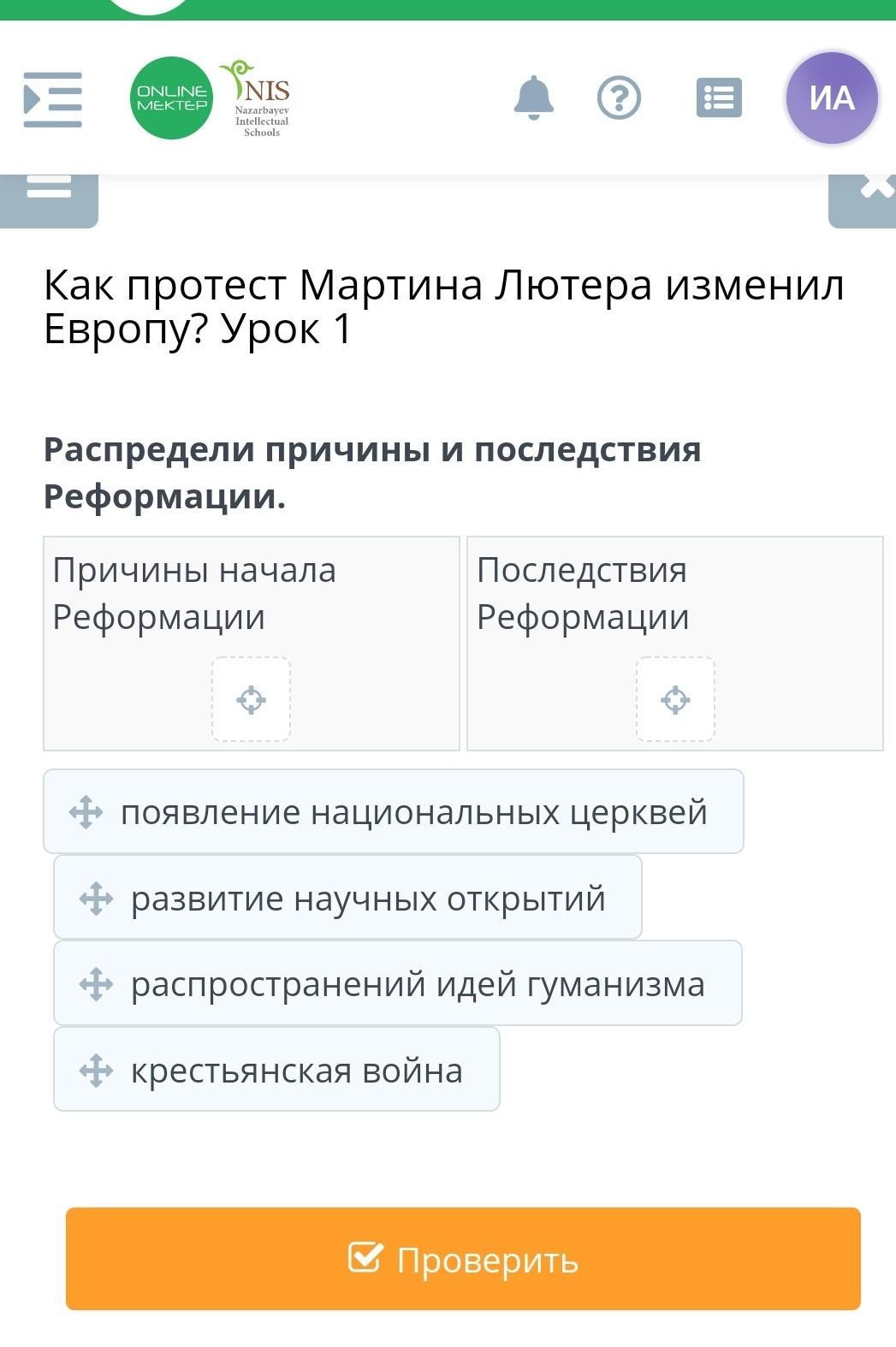Select the появление национальных церквей item
This screenshot has width=896, height=1347.
coord(413,812)
